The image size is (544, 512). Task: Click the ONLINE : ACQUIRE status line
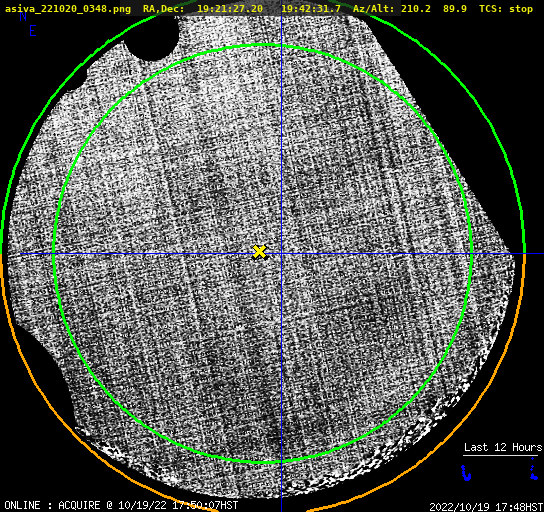(x=121, y=505)
